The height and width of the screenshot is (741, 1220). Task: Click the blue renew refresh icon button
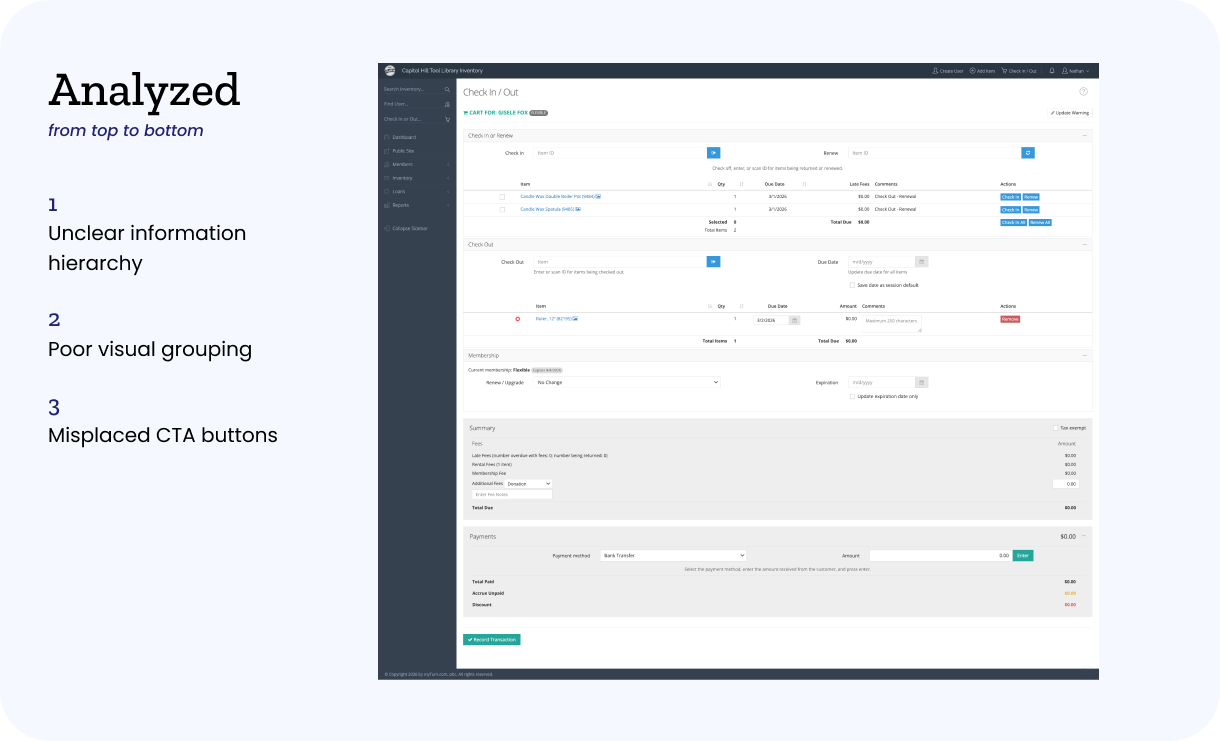coord(1027,153)
